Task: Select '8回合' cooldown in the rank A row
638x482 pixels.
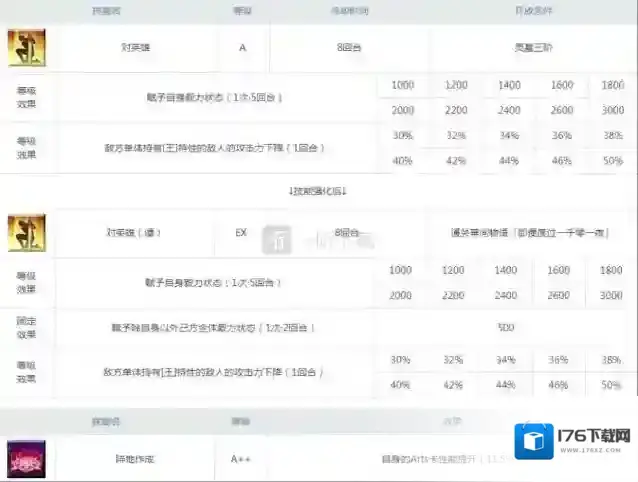Action: click(x=349, y=48)
